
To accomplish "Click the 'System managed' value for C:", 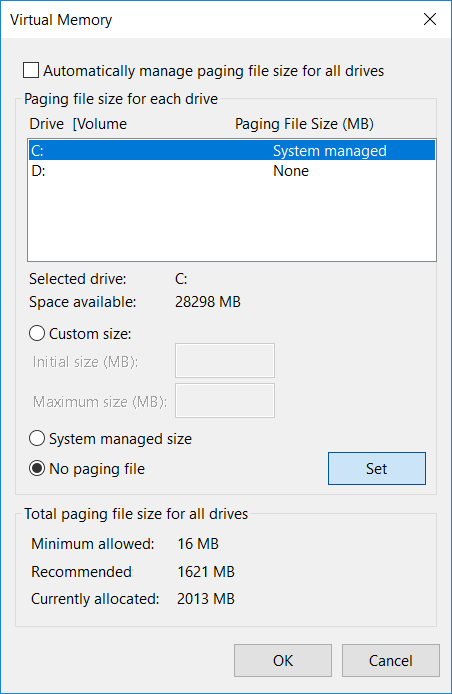I will tap(330, 151).
